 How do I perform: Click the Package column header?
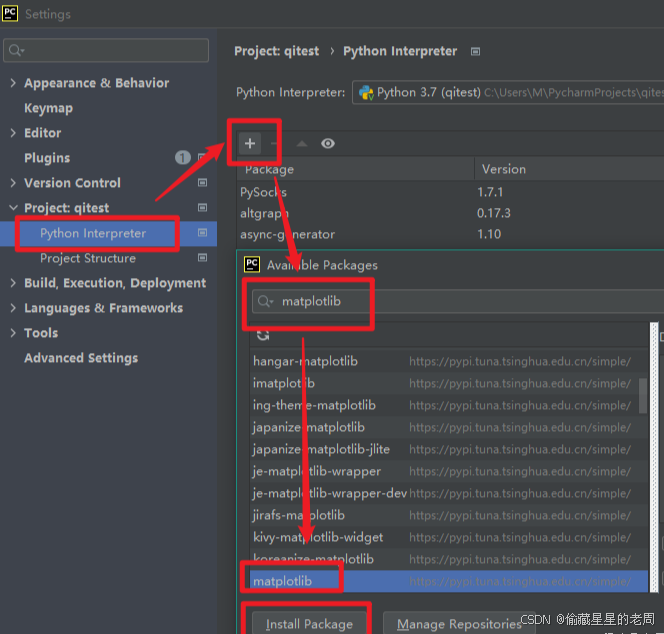[x=355, y=169]
